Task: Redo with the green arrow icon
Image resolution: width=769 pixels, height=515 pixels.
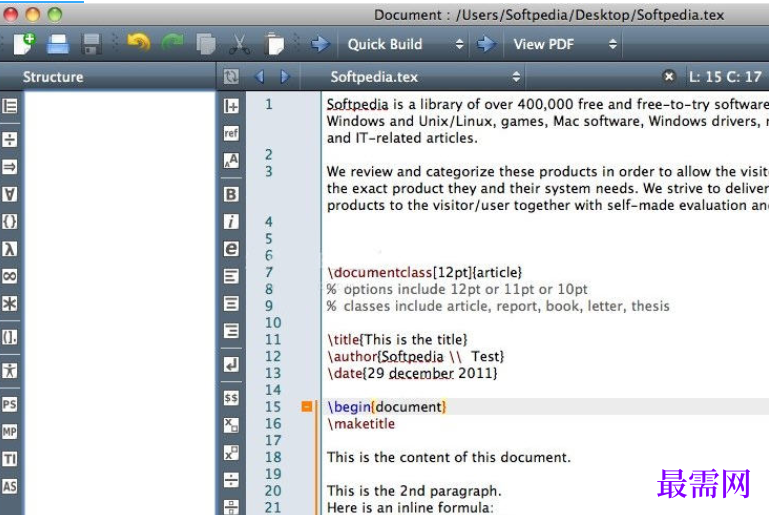Action: (x=172, y=43)
